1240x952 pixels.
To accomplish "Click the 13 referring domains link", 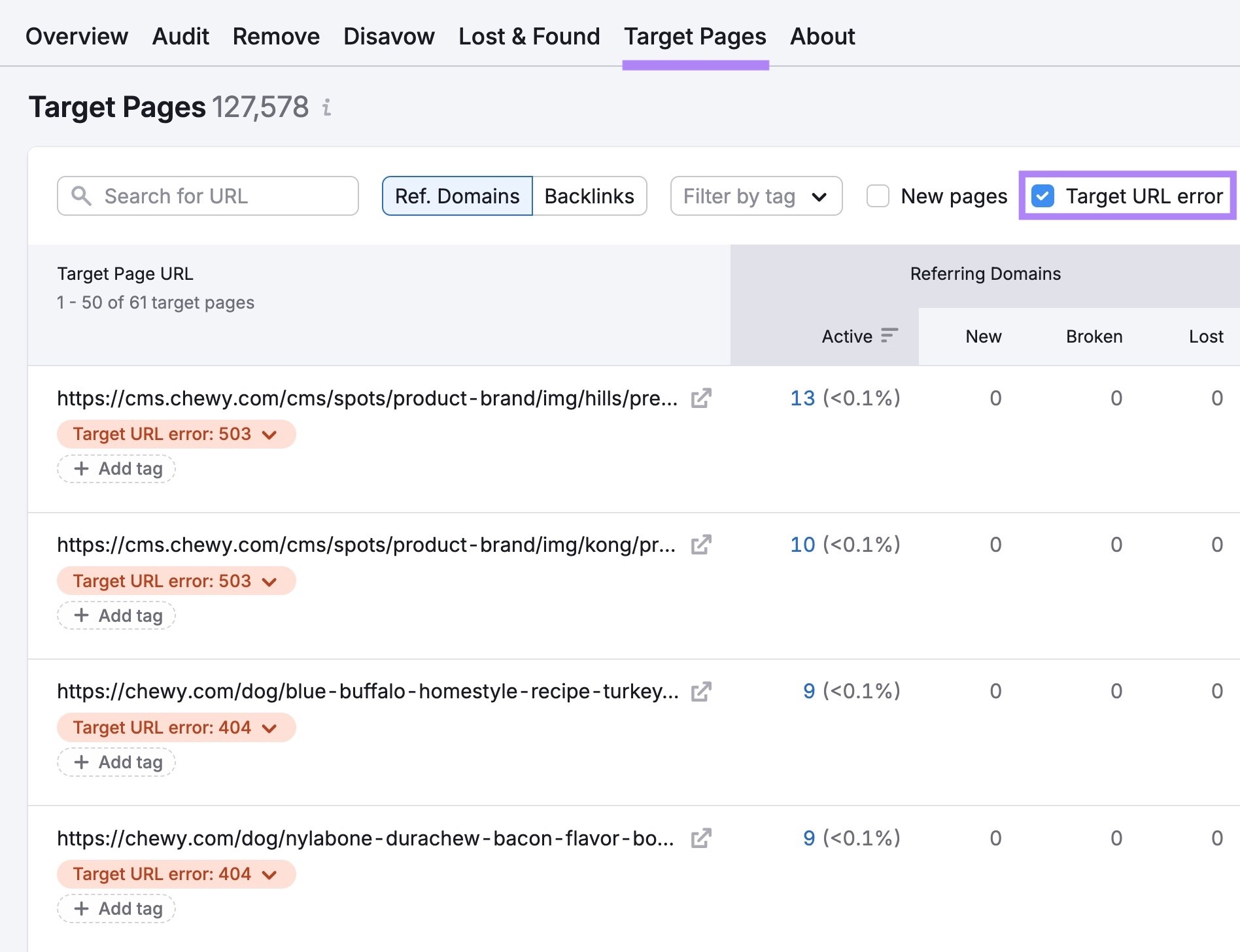I will coord(802,398).
